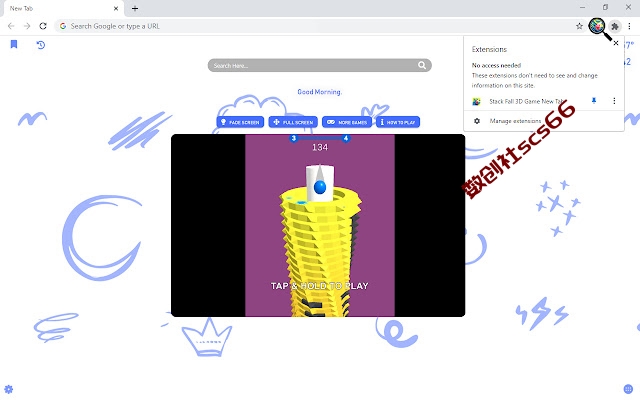Click the Good Morning greeting text
Image resolution: width=640 pixels, height=400 pixels.
(320, 92)
